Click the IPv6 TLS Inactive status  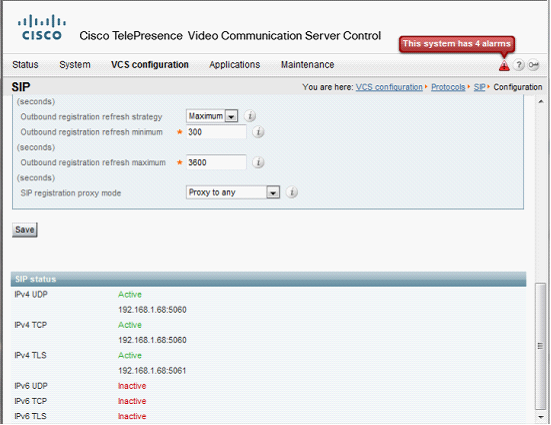tap(132, 416)
